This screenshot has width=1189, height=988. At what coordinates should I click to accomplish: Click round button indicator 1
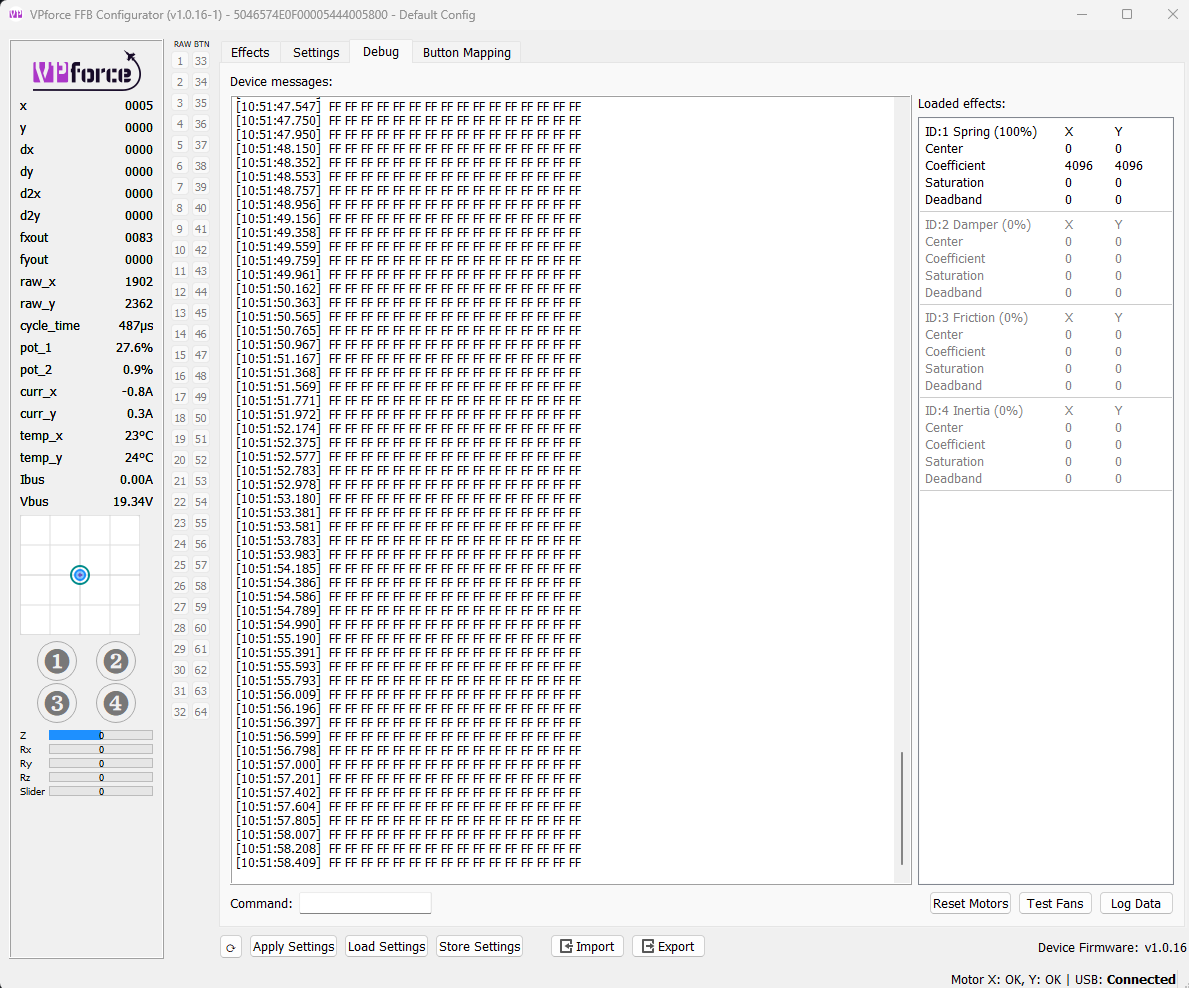[x=57, y=661]
